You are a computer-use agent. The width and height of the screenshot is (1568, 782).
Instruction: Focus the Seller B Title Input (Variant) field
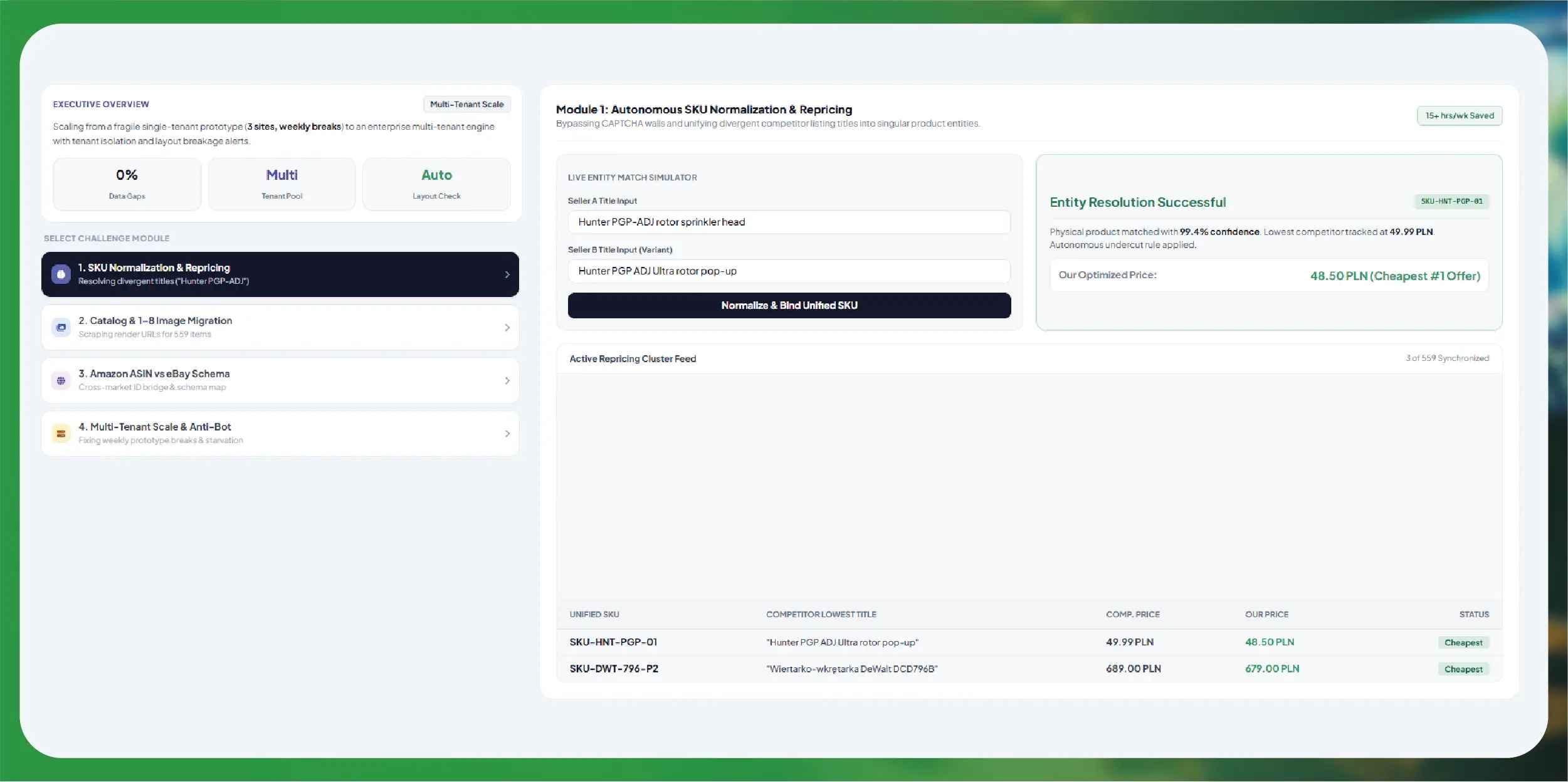[789, 271]
